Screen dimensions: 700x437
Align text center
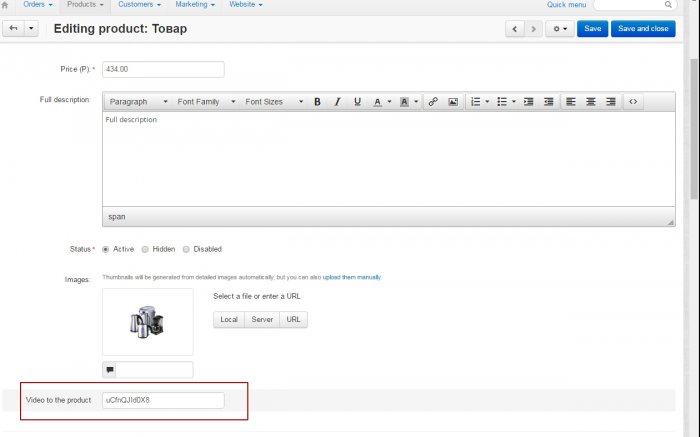point(591,102)
